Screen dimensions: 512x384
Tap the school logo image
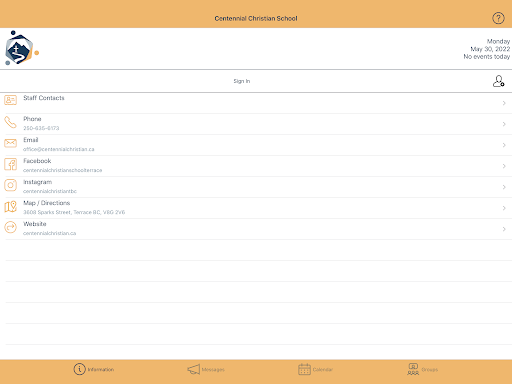click(x=22, y=48)
